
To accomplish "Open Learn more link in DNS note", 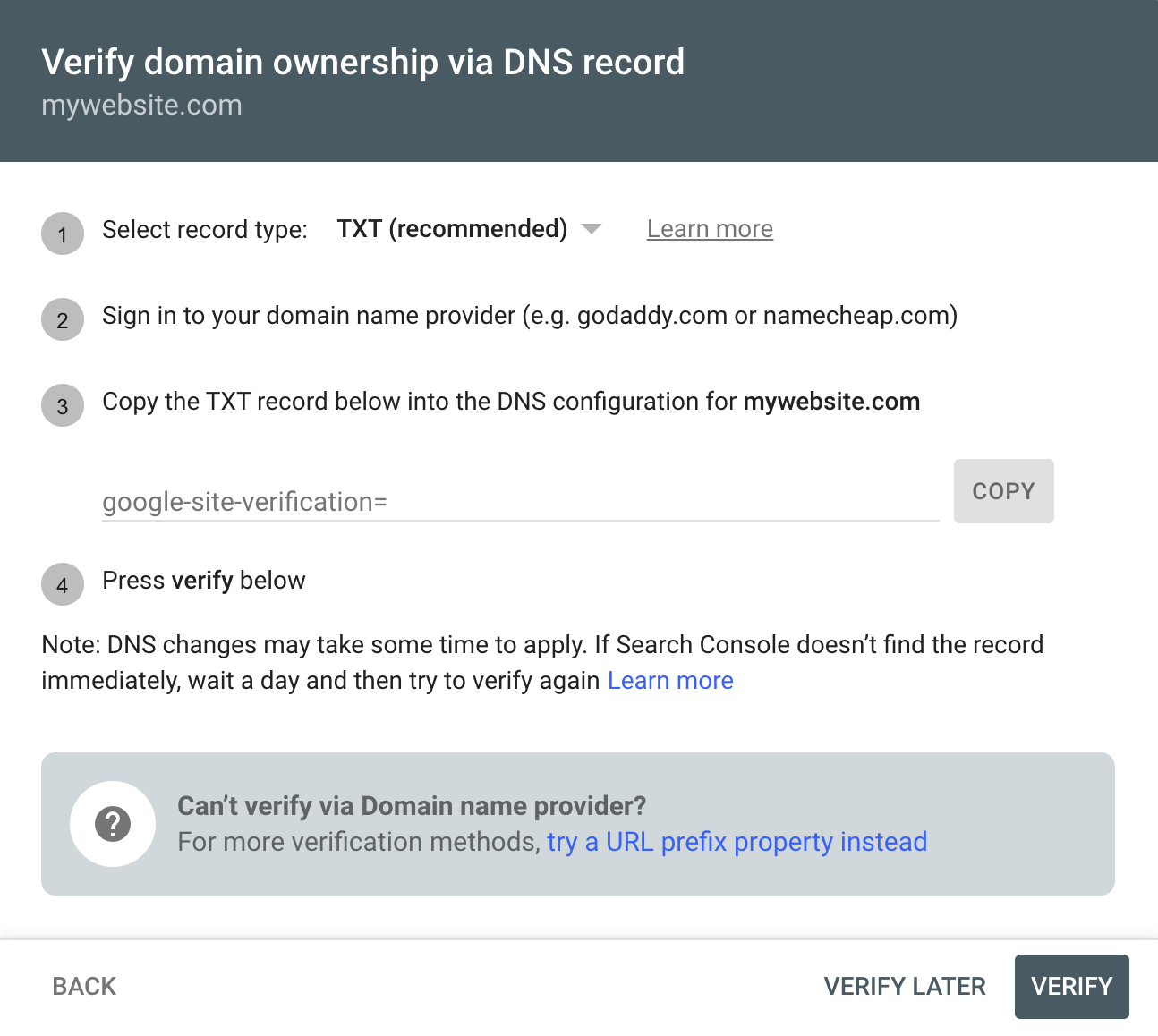I will (x=670, y=681).
